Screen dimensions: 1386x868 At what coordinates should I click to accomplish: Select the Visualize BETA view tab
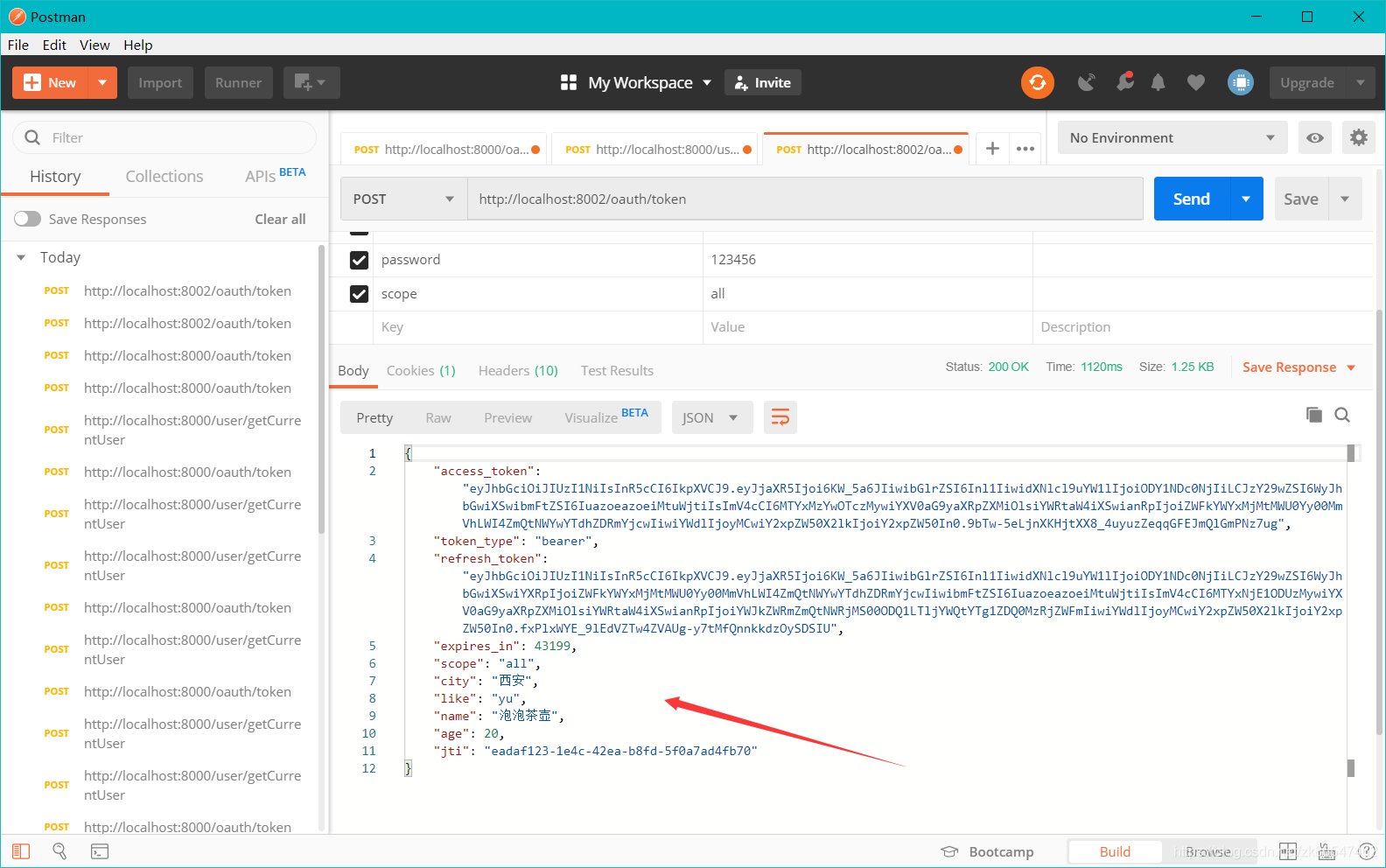(605, 416)
